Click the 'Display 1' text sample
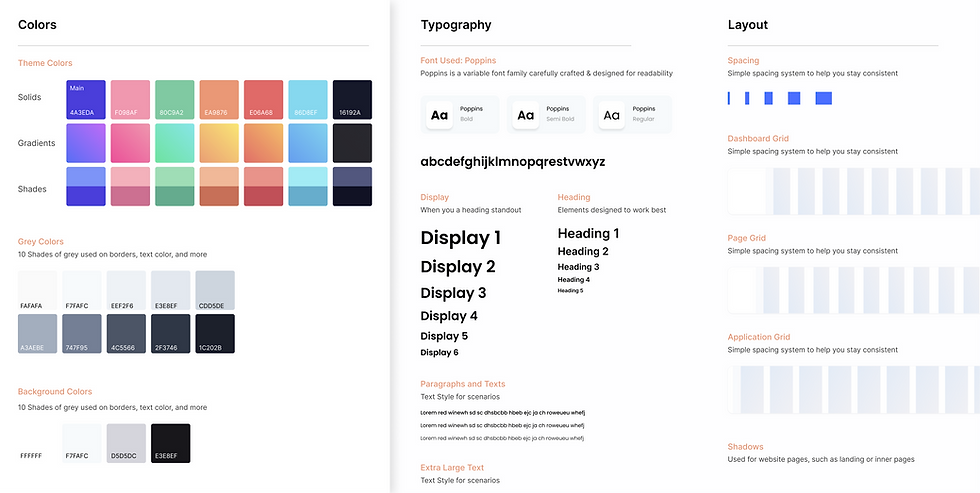 (x=461, y=238)
